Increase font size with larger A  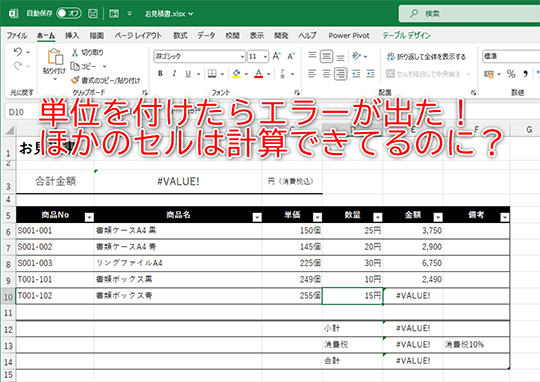[x=277, y=56]
